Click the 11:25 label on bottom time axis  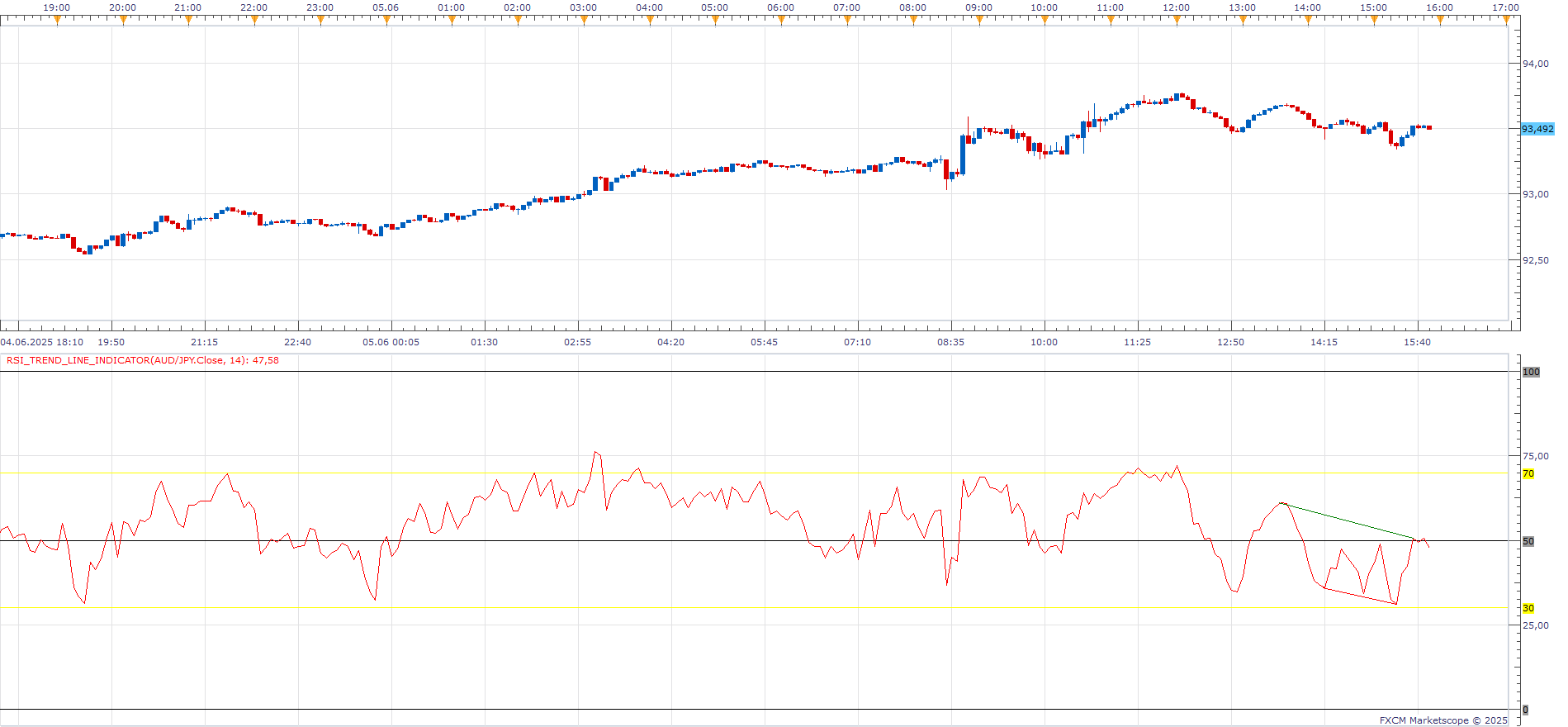(x=1138, y=342)
